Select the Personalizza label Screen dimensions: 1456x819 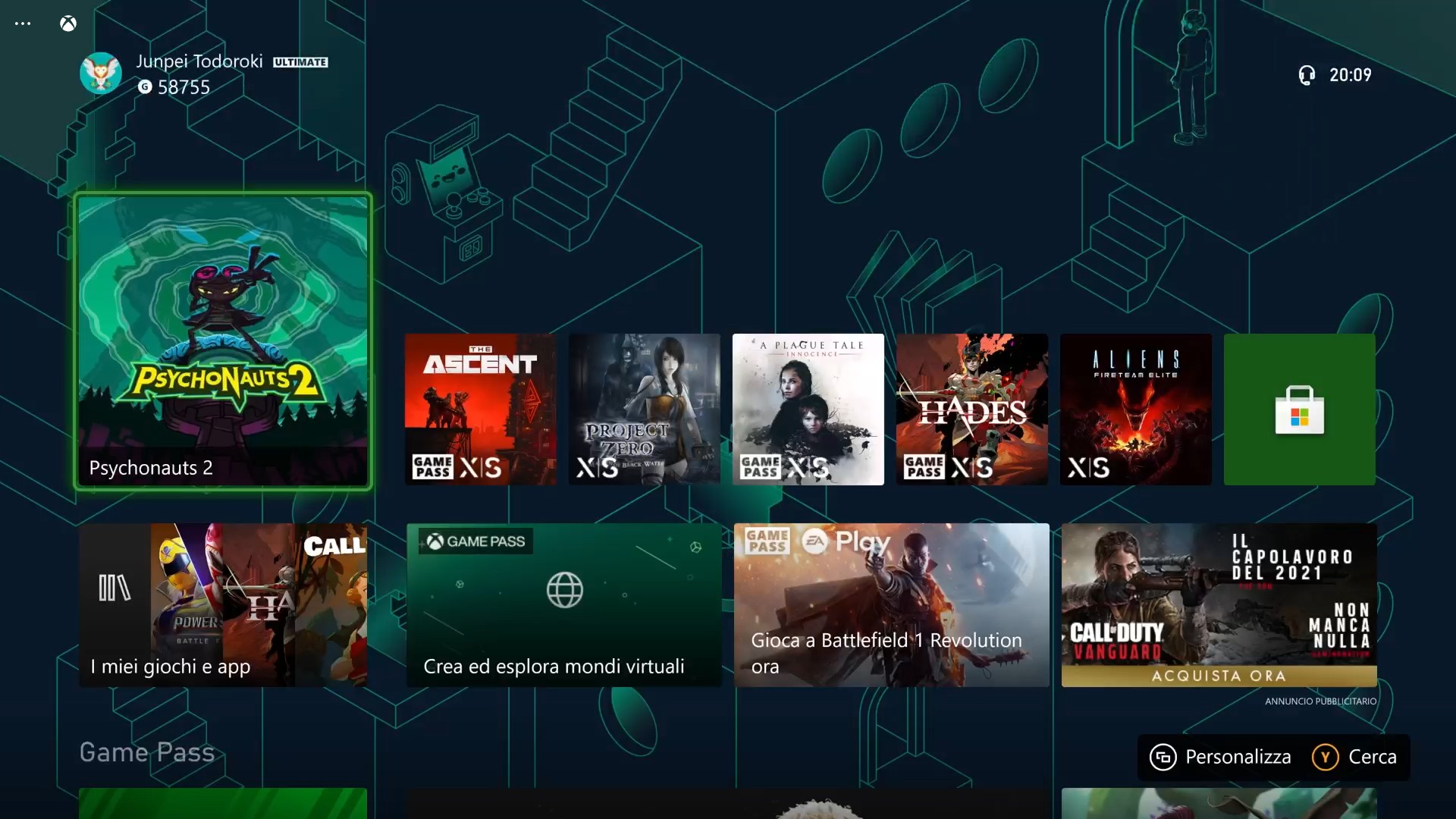1238,757
